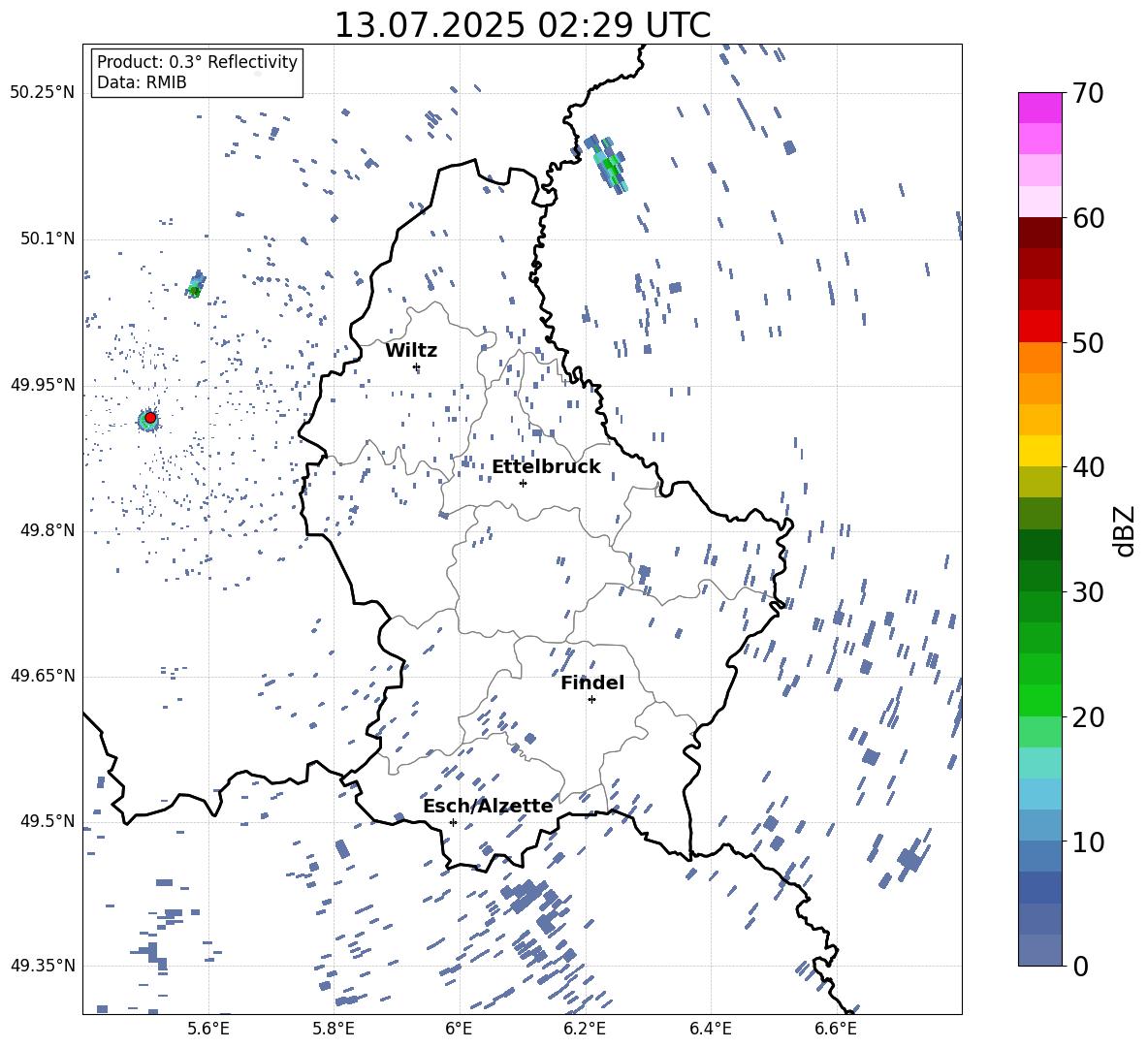Click the 49.65°N latitude label
Viewport: 1148px width, 1048px height.
(x=42, y=675)
